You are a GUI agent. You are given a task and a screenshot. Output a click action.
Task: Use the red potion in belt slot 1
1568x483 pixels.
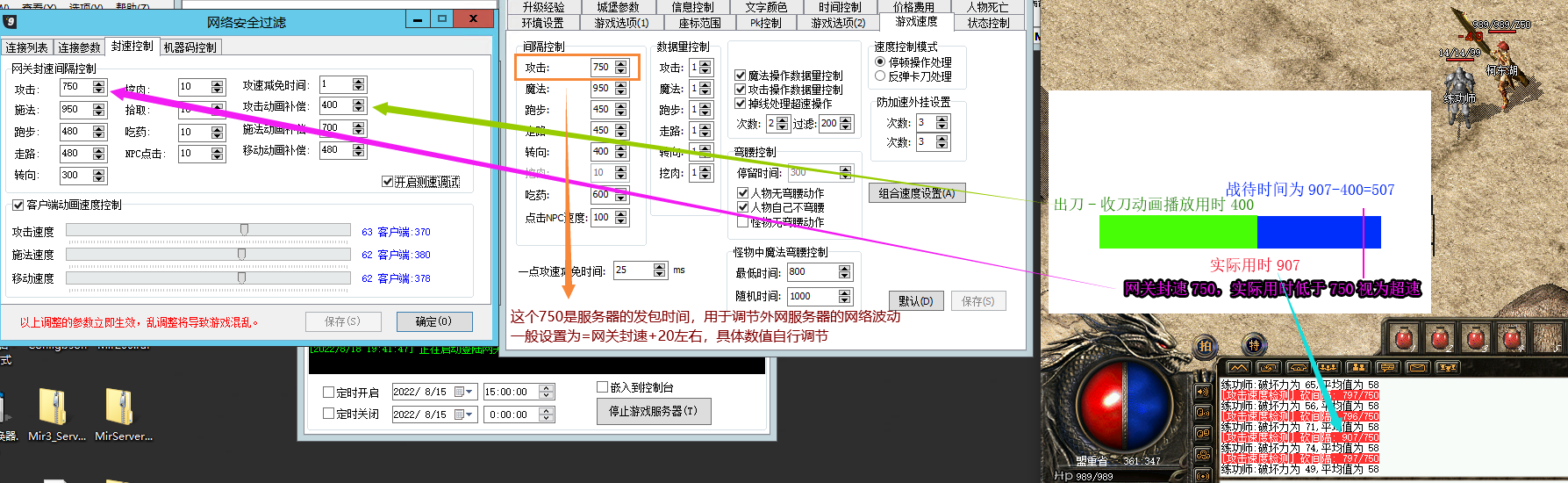(x=1404, y=337)
